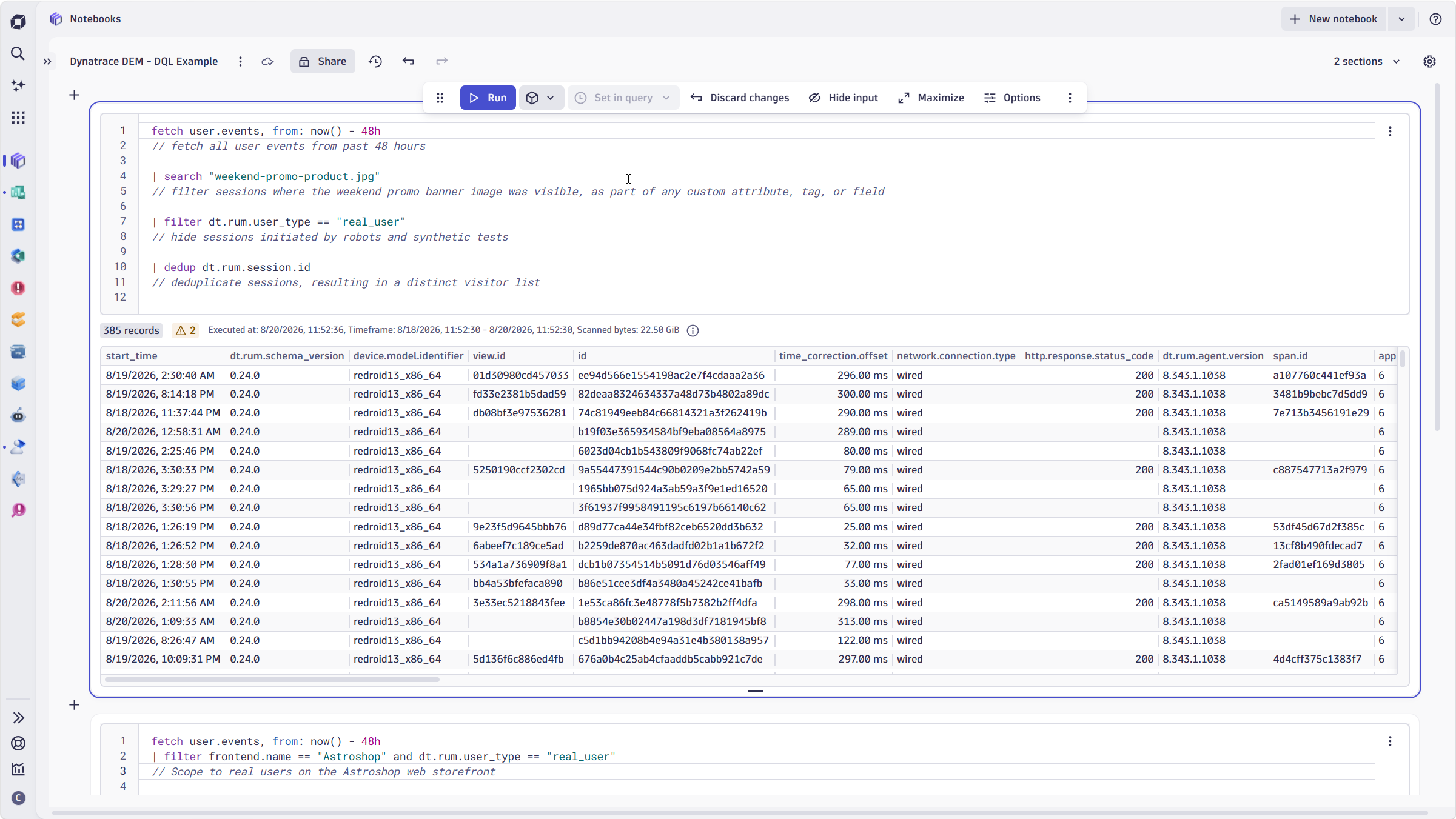Redo the last change
This screenshot has height=819, width=1456.
click(x=441, y=61)
